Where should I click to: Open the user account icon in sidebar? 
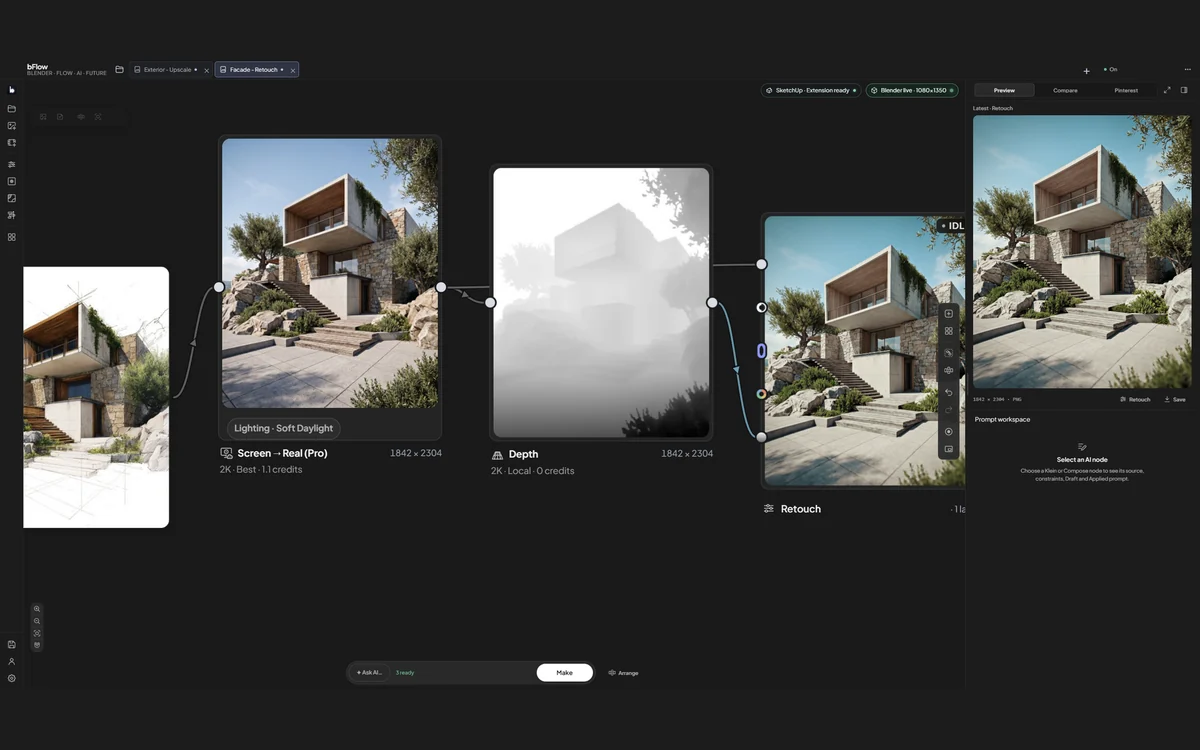[x=12, y=661]
